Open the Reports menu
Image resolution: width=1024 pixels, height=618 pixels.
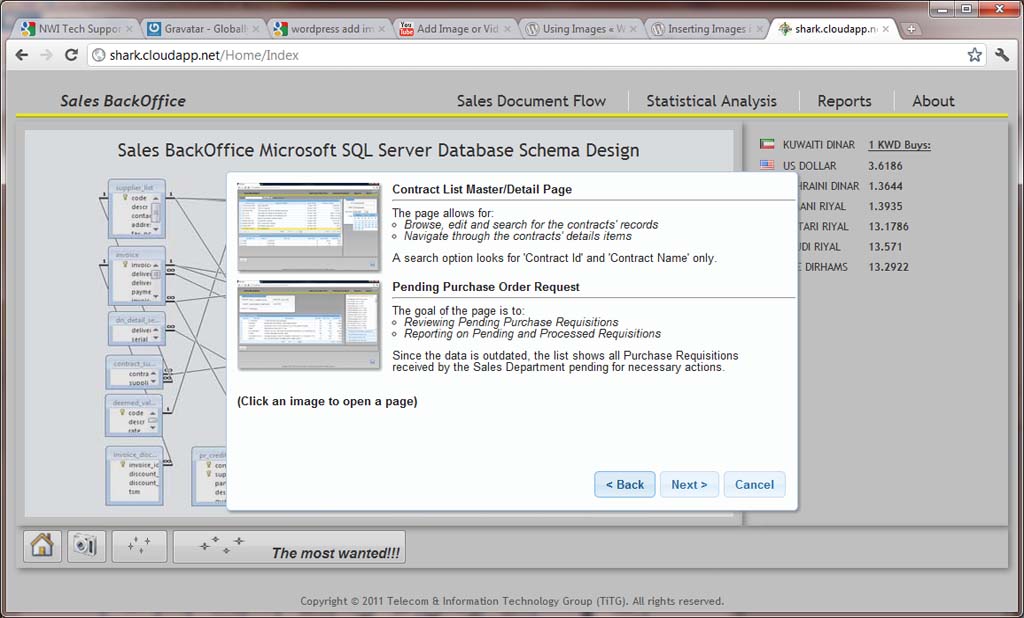point(844,101)
